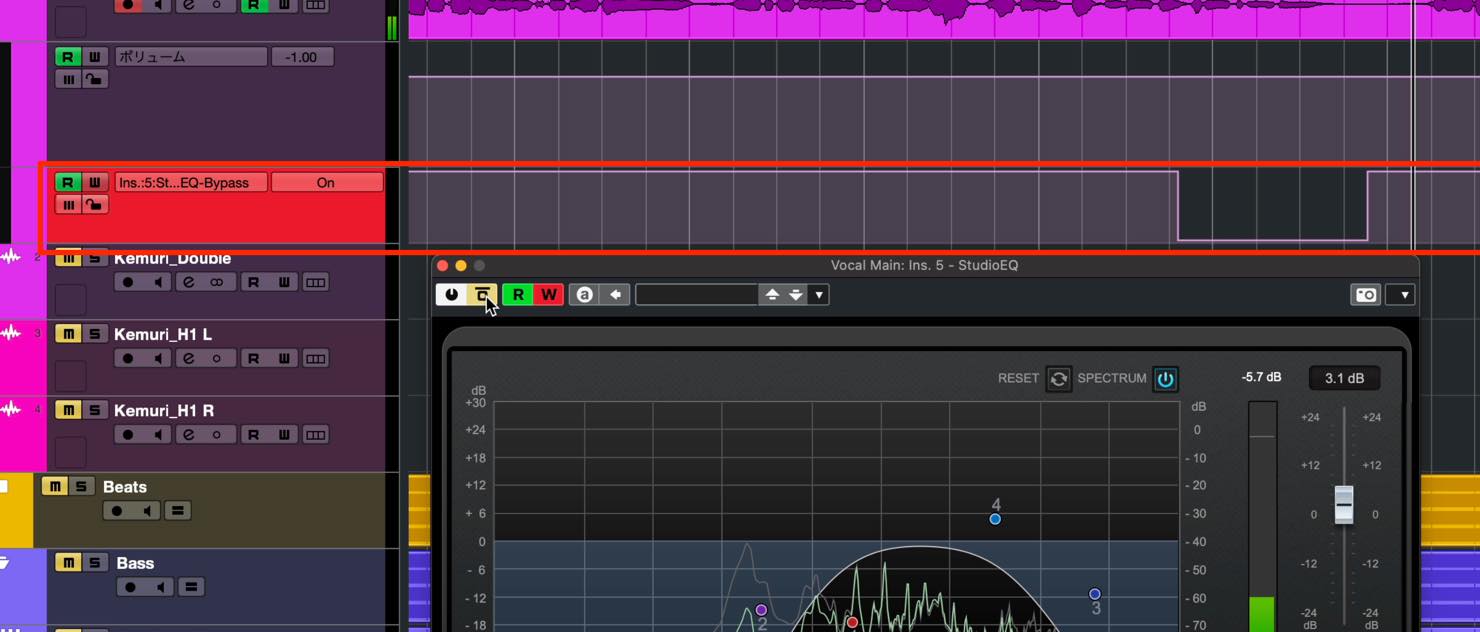Open the plugin preset dropdown arrow

(x=819, y=294)
